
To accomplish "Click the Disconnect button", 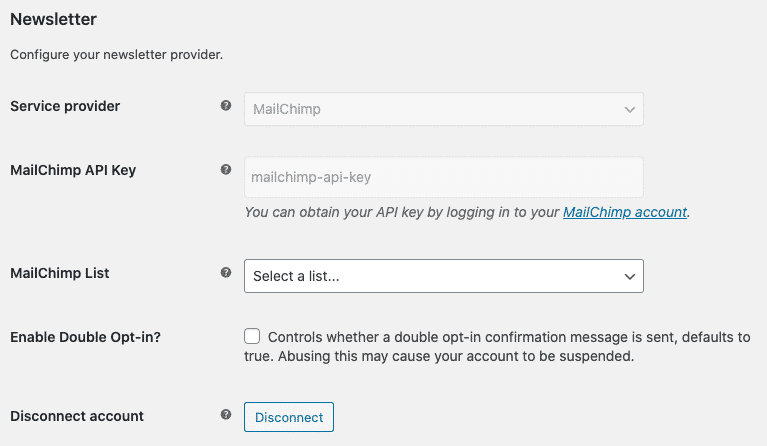I will point(289,417).
